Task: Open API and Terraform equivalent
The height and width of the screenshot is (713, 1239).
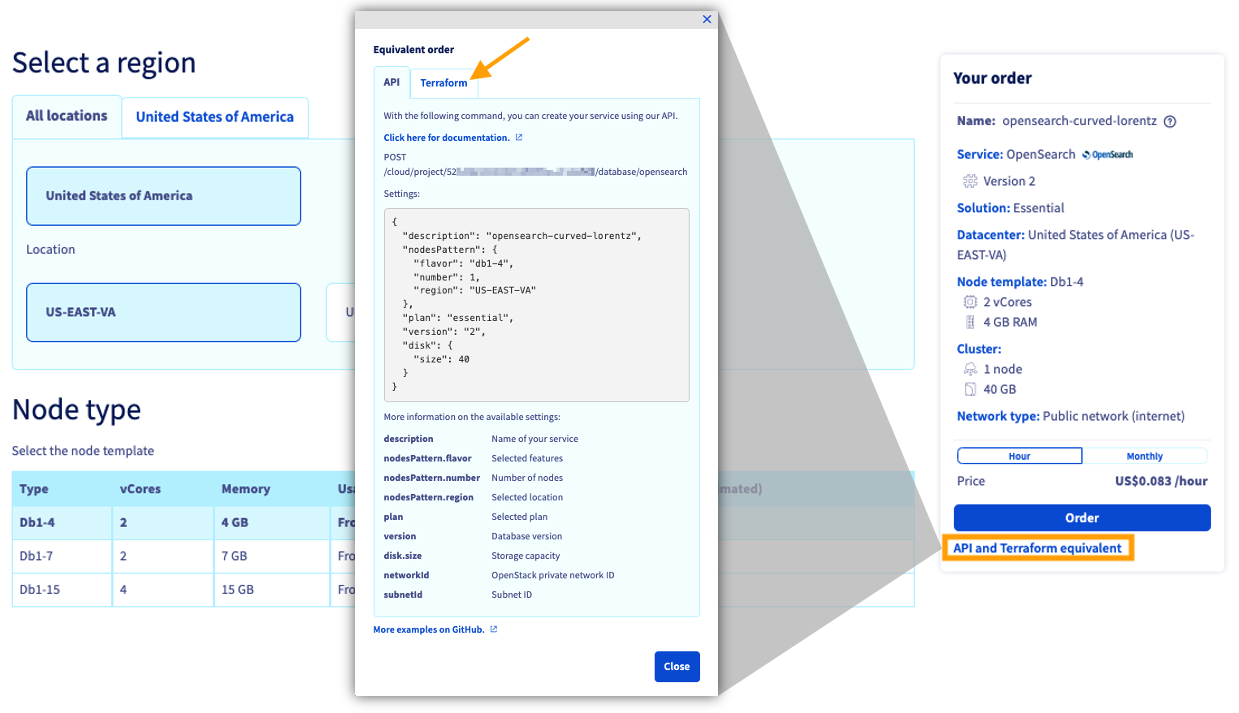Action: point(1038,548)
